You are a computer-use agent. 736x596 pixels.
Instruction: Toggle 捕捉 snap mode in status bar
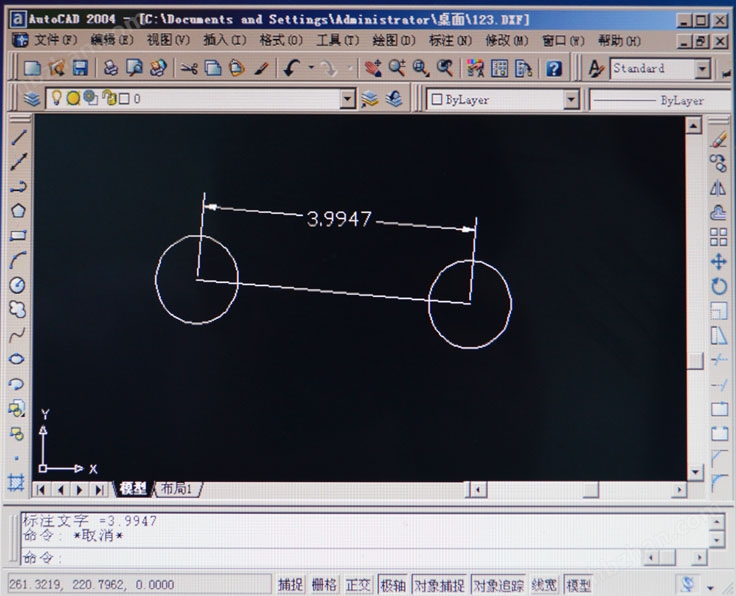[290, 585]
